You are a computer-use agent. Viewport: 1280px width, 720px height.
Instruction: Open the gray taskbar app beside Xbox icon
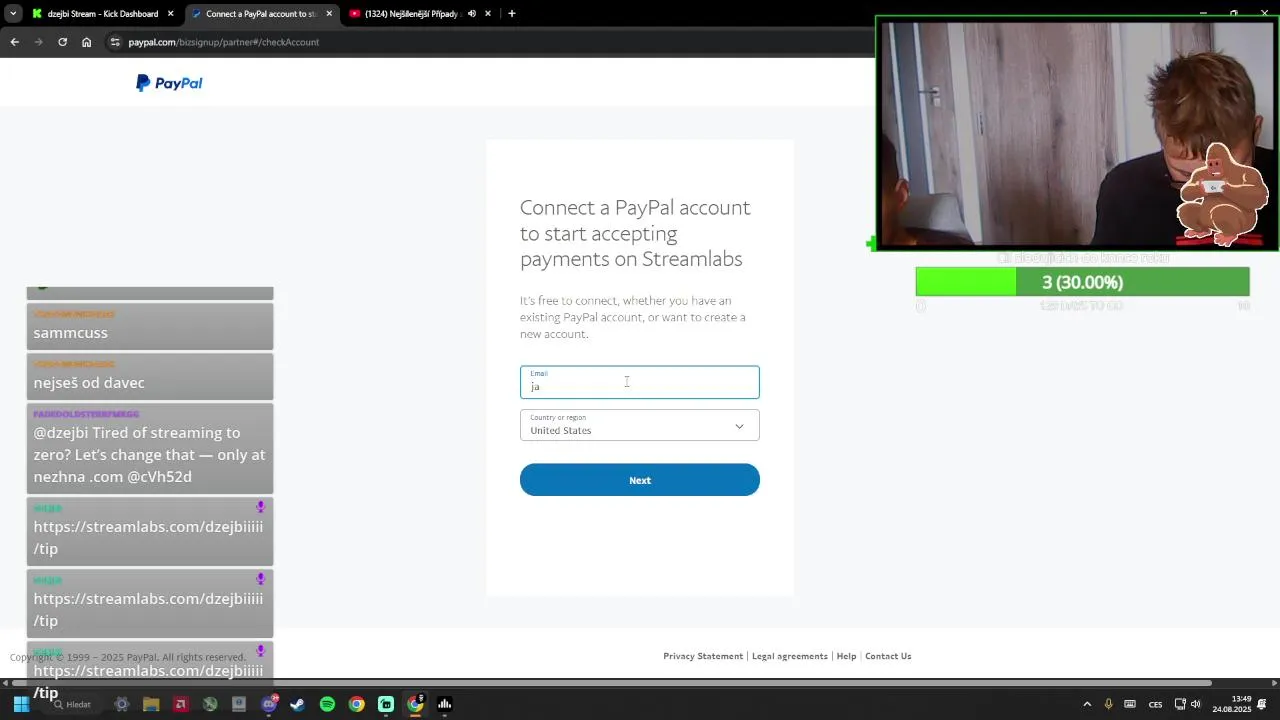click(x=239, y=704)
